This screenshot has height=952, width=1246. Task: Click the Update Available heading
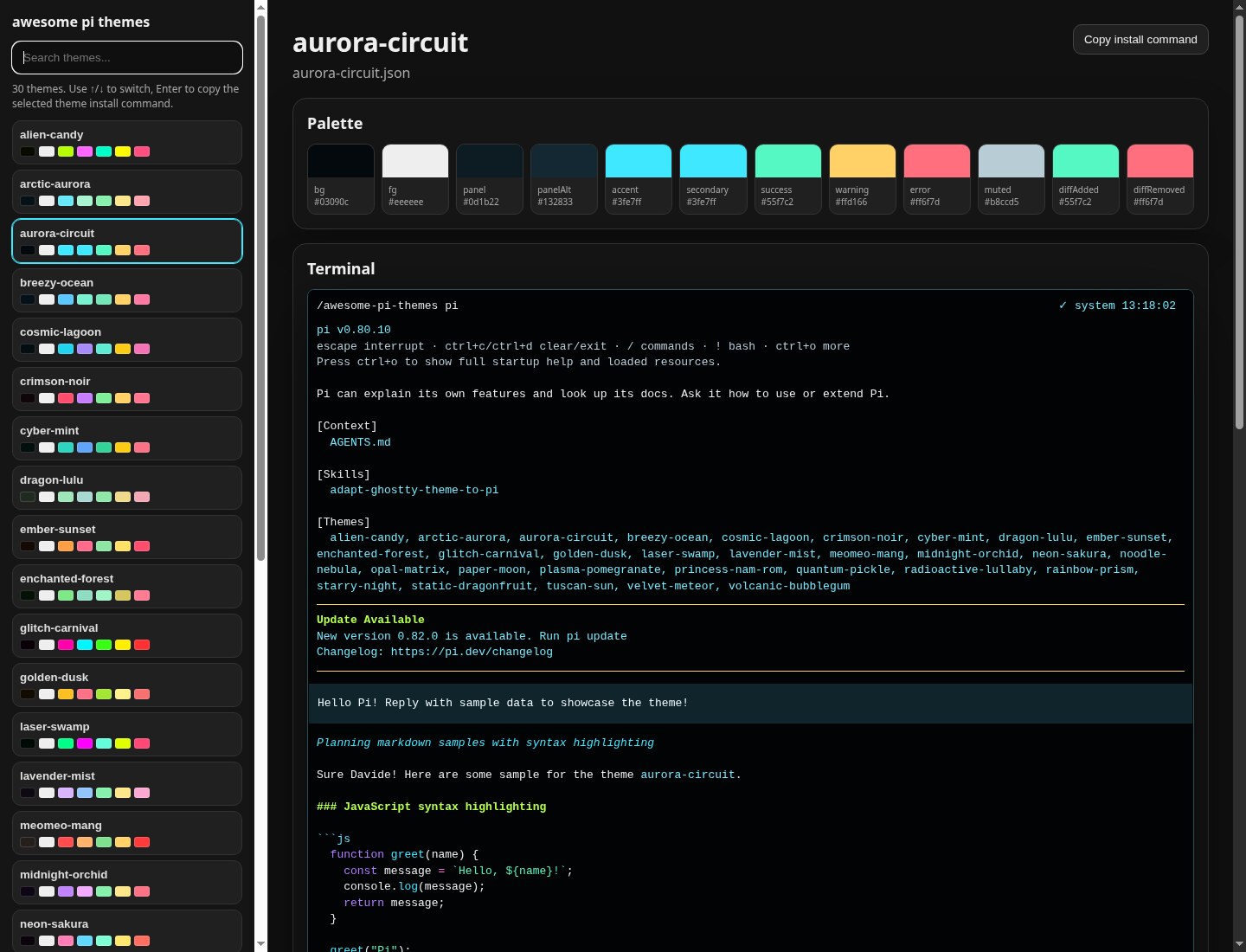[370, 621]
